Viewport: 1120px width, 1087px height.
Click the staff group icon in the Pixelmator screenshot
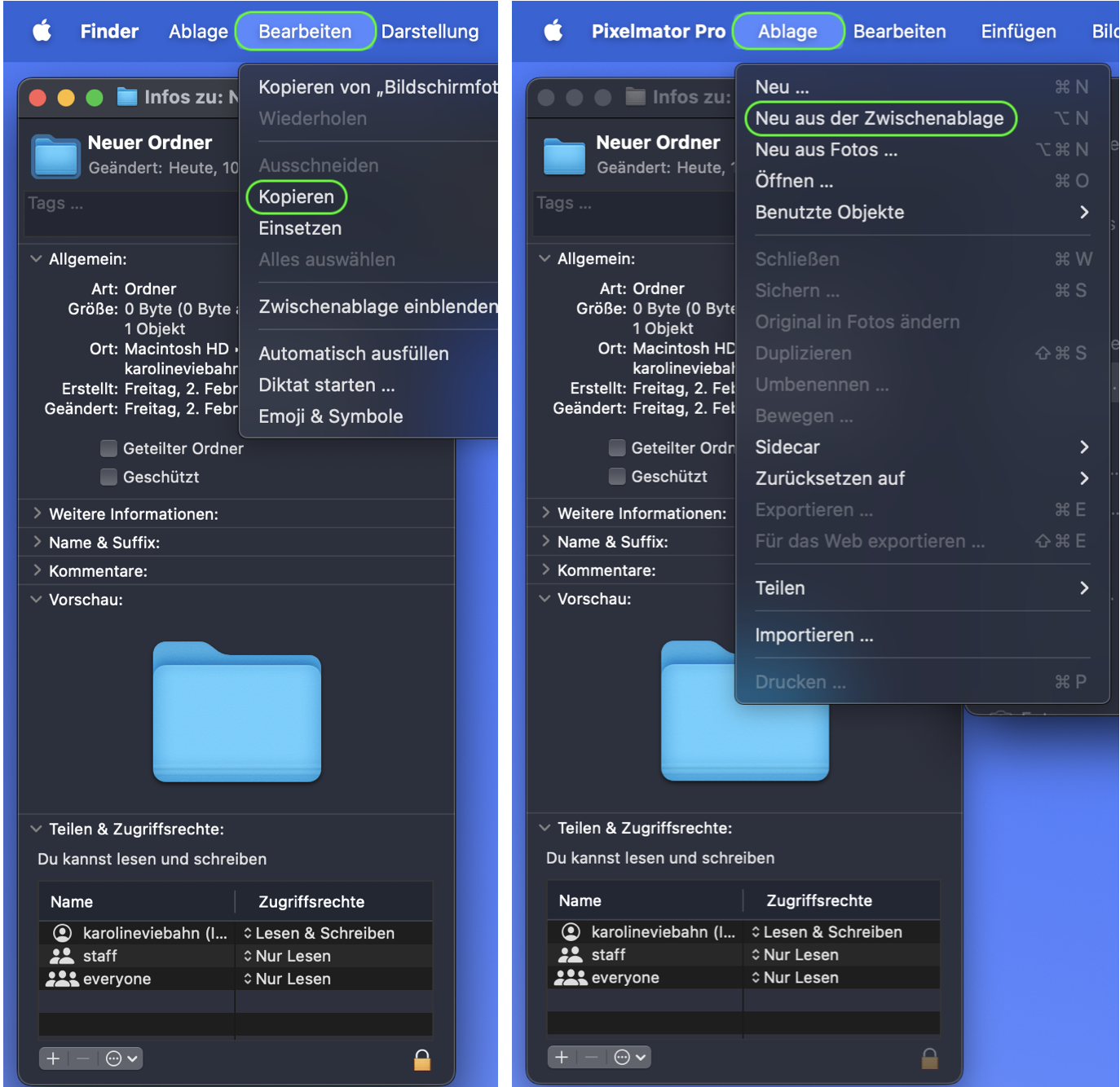pos(571,954)
